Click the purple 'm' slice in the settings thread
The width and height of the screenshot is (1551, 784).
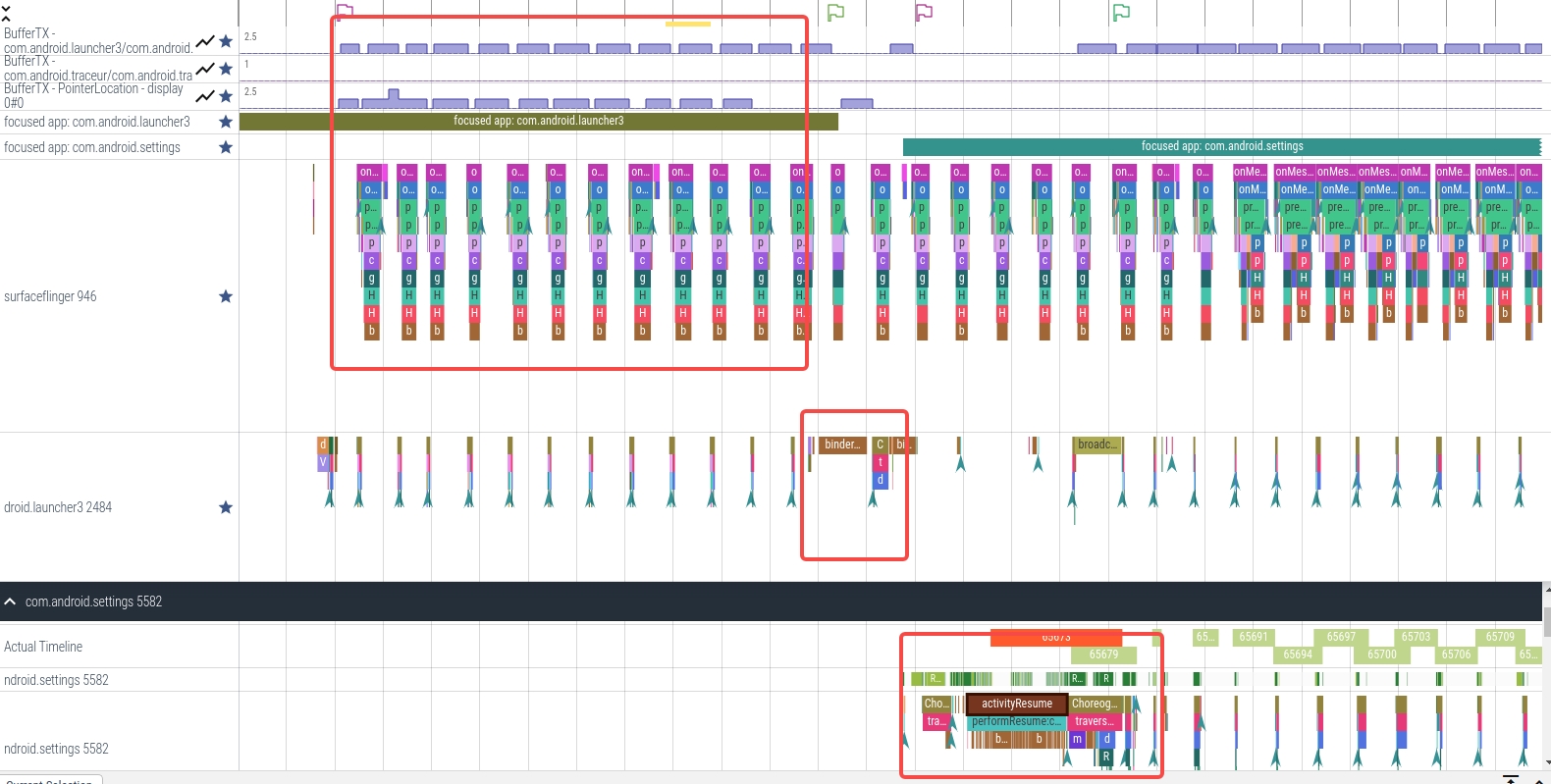1077,739
